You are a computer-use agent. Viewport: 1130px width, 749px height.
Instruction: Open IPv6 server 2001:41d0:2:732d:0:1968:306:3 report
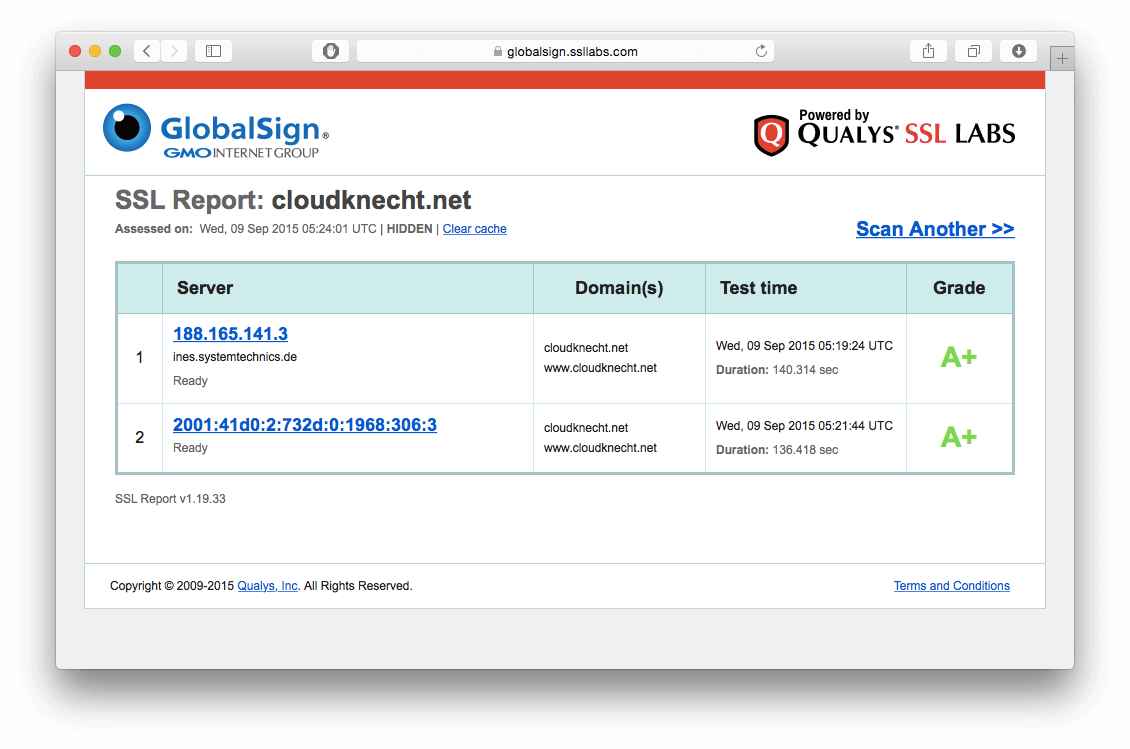click(305, 425)
